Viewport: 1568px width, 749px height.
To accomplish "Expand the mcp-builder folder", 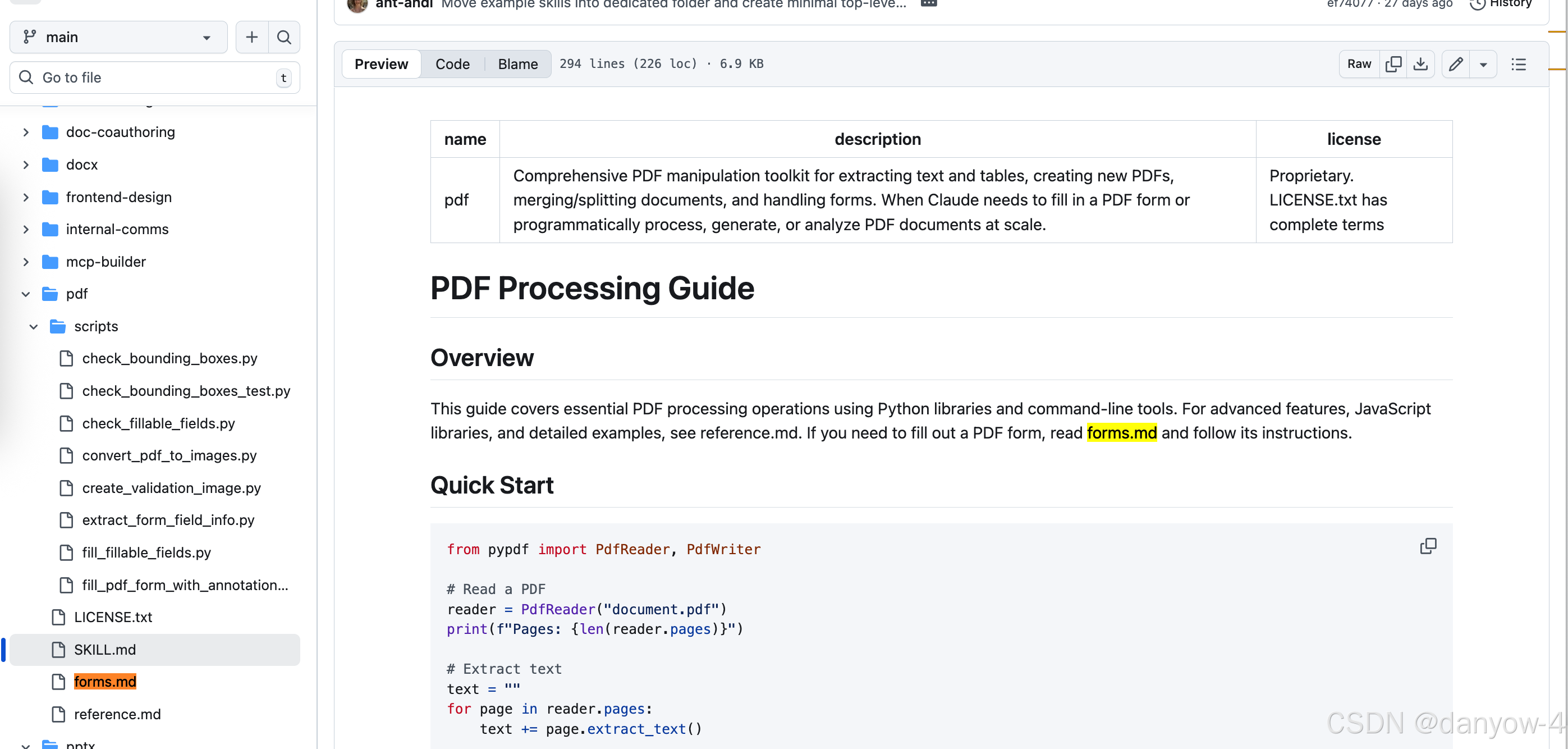I will pos(26,262).
